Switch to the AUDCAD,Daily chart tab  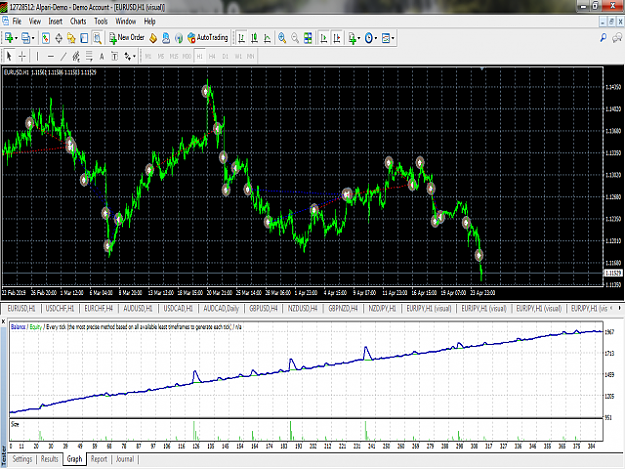tap(221, 308)
